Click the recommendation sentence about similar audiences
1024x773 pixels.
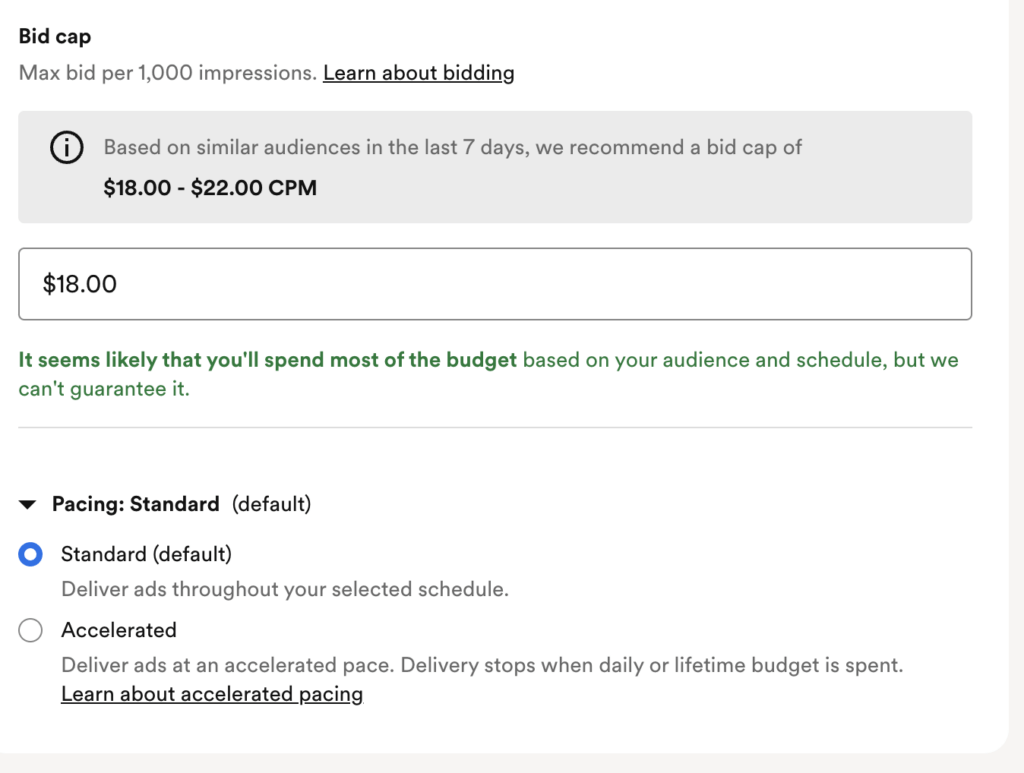point(453,148)
